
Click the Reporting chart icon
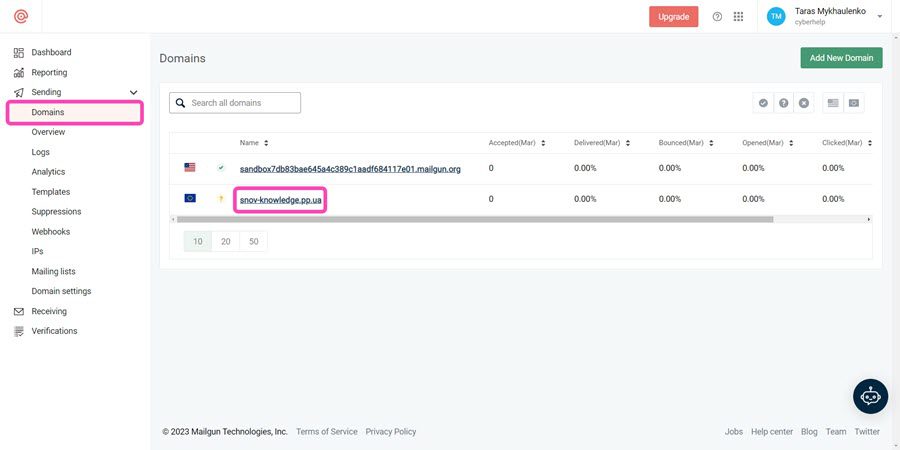coord(19,73)
